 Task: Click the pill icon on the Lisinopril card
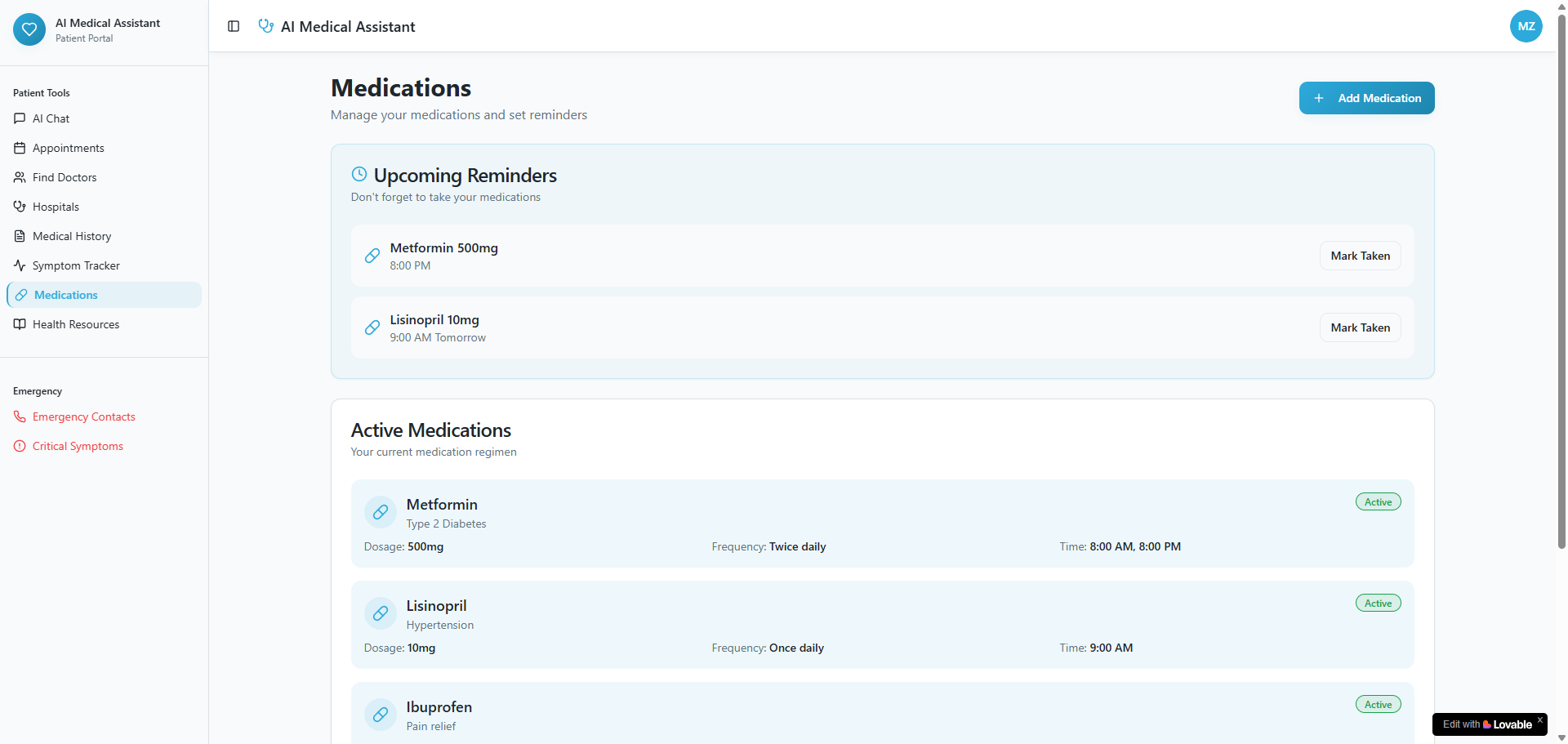pyautogui.click(x=381, y=613)
